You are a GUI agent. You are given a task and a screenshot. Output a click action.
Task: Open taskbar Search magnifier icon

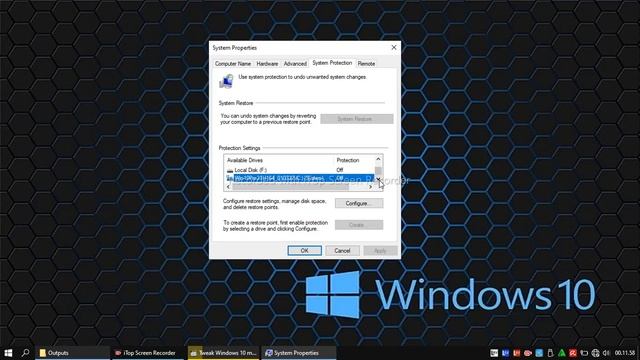click(25, 353)
